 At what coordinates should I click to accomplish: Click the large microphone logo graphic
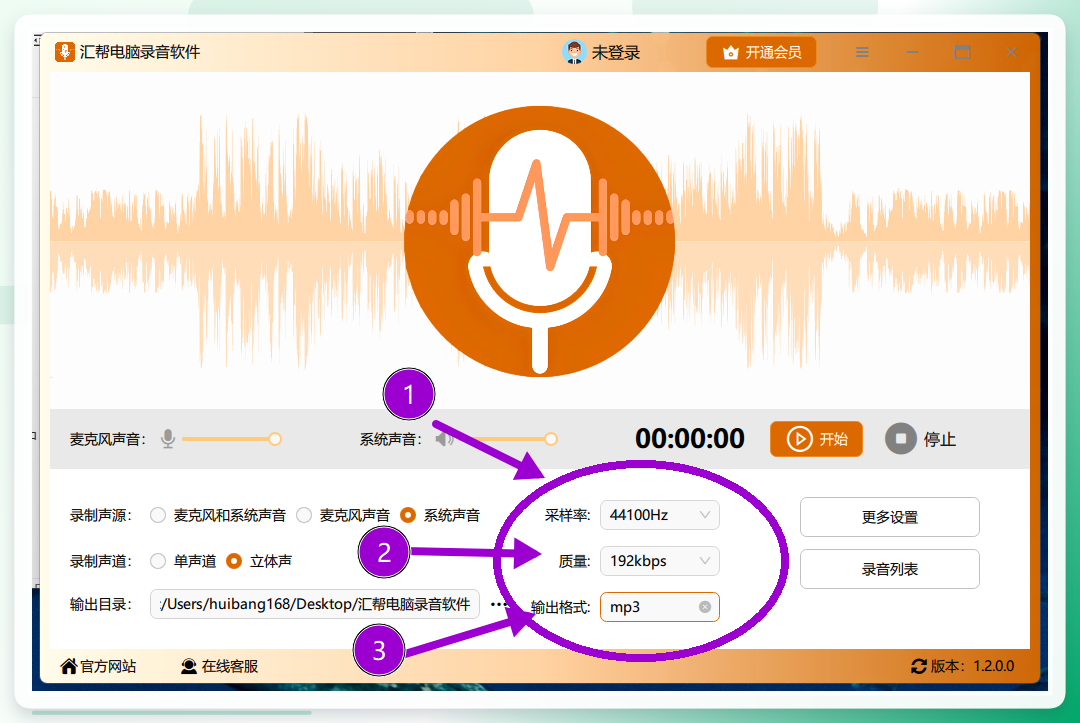point(539,240)
